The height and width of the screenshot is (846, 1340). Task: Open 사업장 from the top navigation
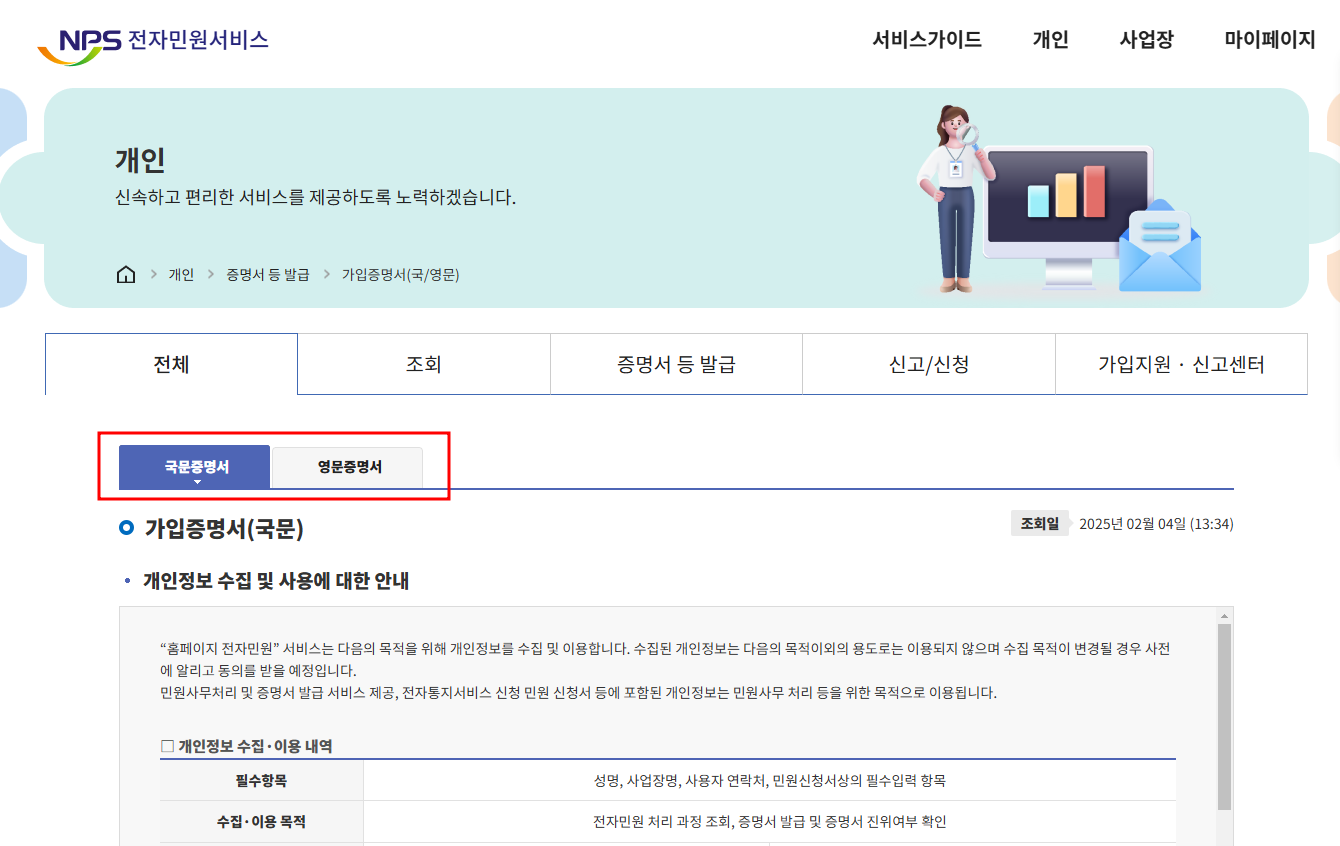click(1145, 40)
